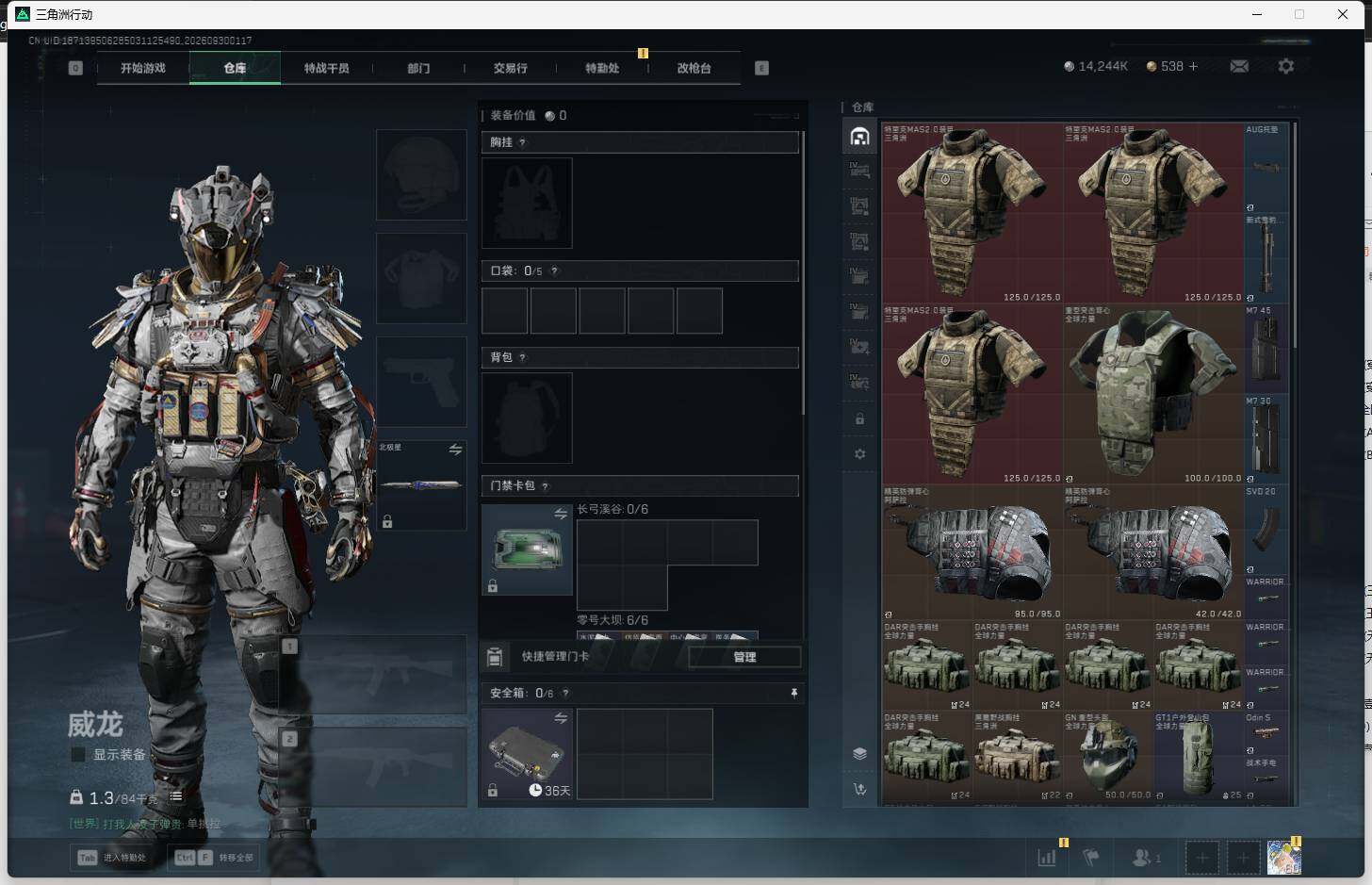Open the mail envelope icon

tap(1239, 66)
